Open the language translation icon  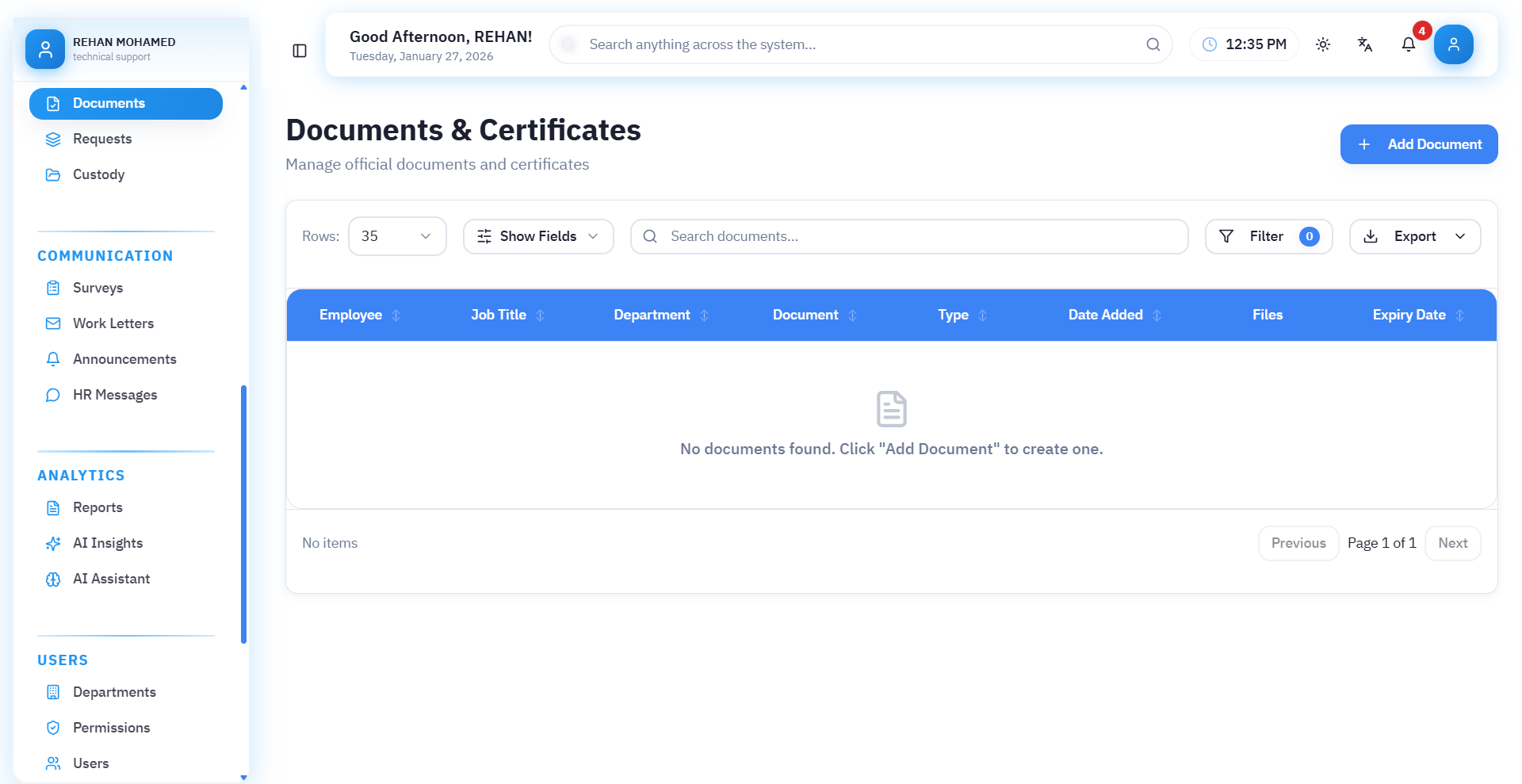1365,44
